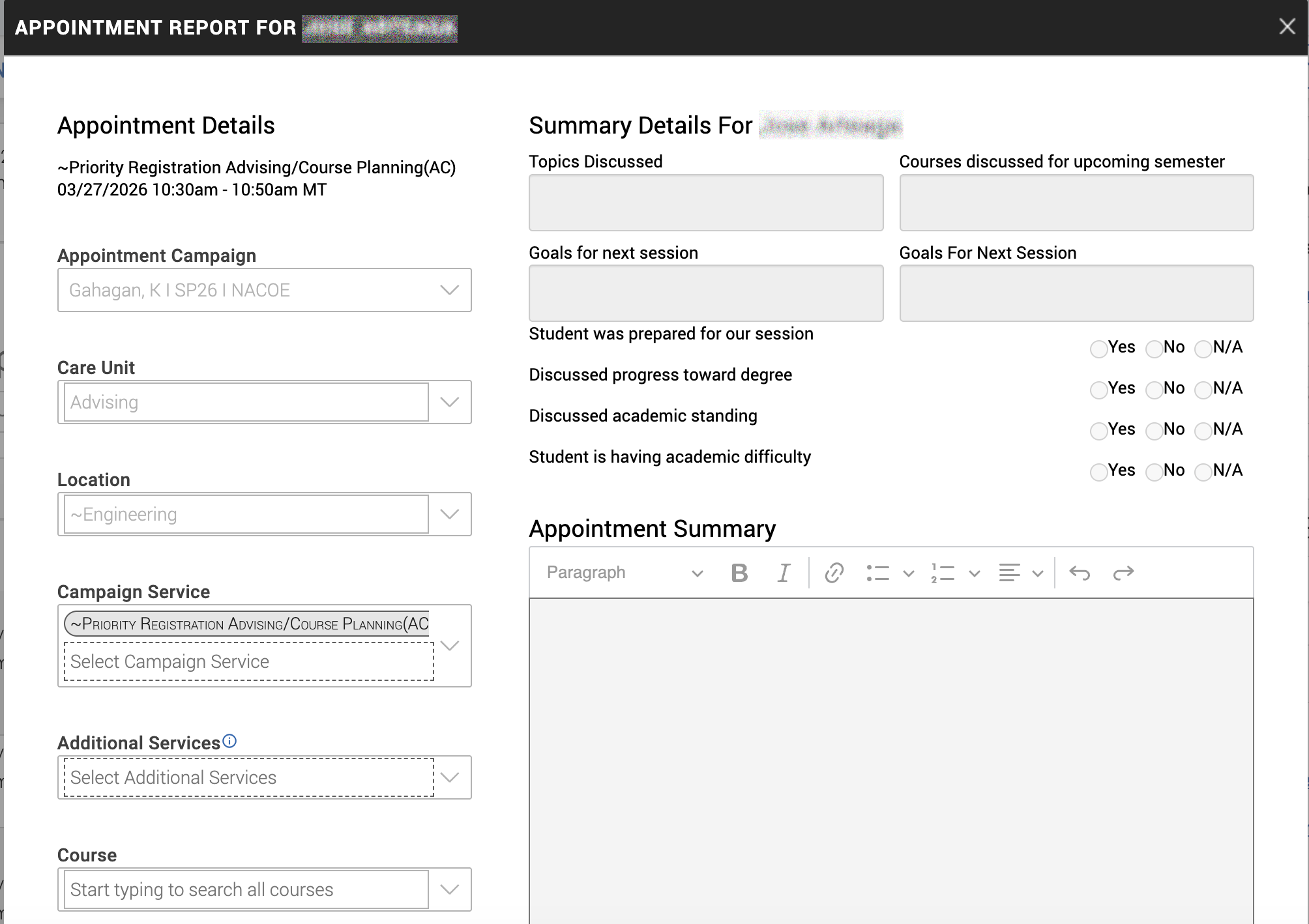
Task: Click Select Additional Services input
Action: pyautogui.click(x=249, y=777)
